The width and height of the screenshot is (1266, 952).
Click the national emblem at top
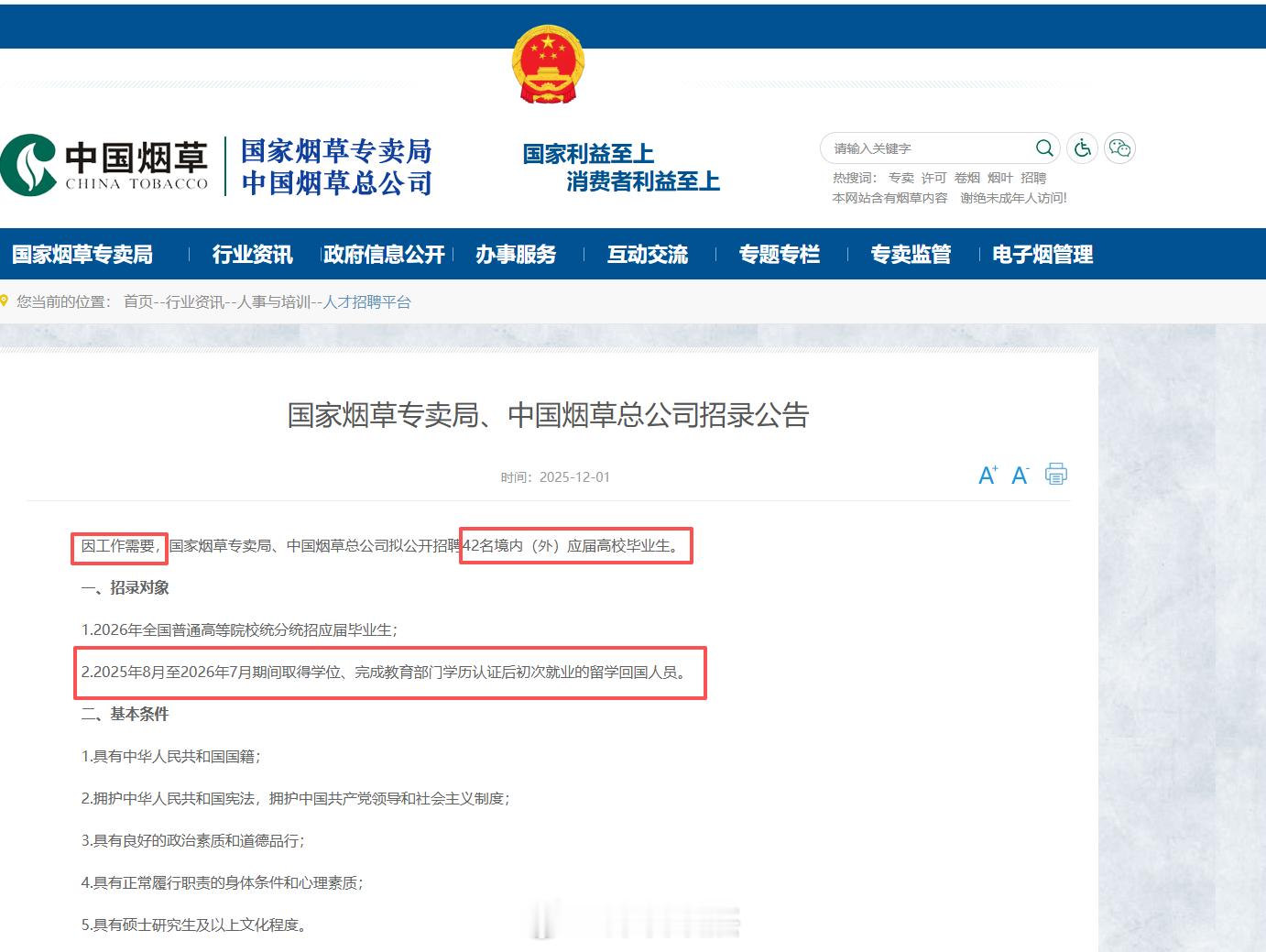(548, 64)
